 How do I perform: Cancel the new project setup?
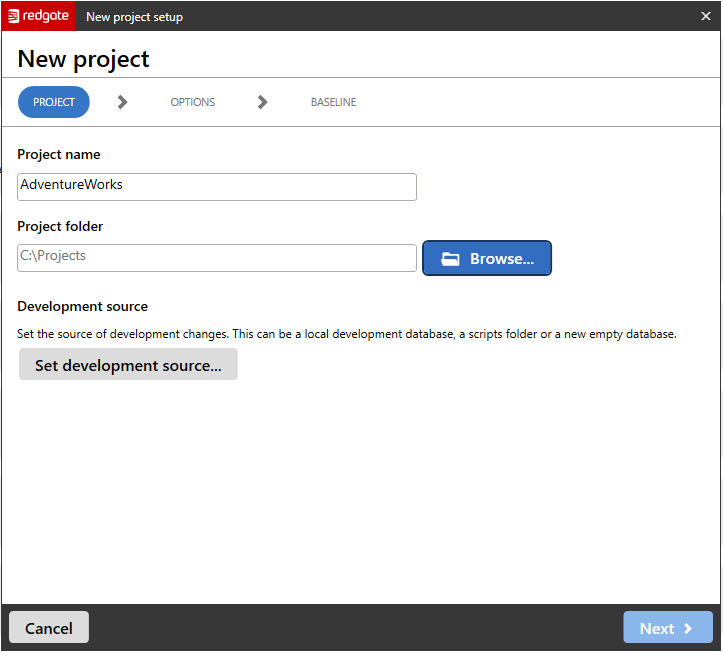[x=49, y=628]
